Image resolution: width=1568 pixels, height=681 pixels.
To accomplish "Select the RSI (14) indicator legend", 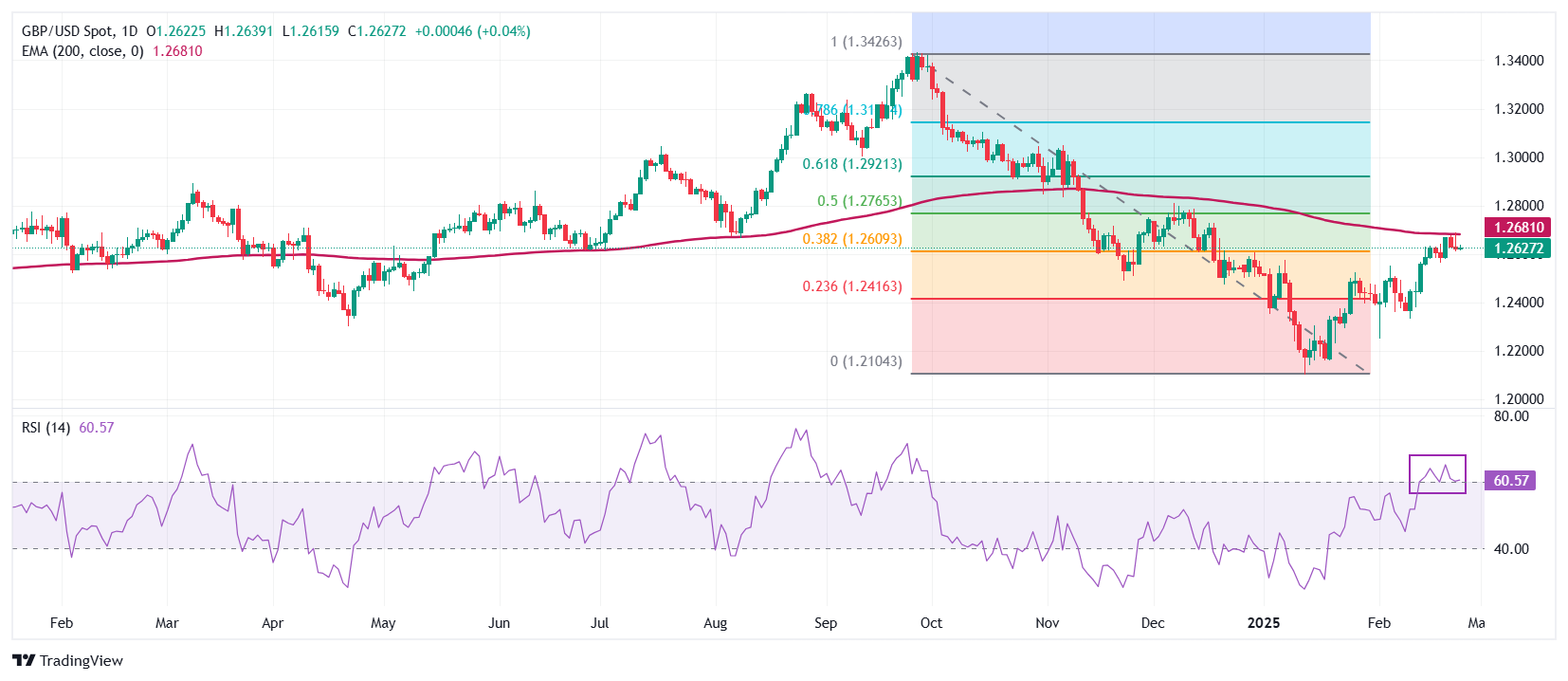I will pos(46,428).
